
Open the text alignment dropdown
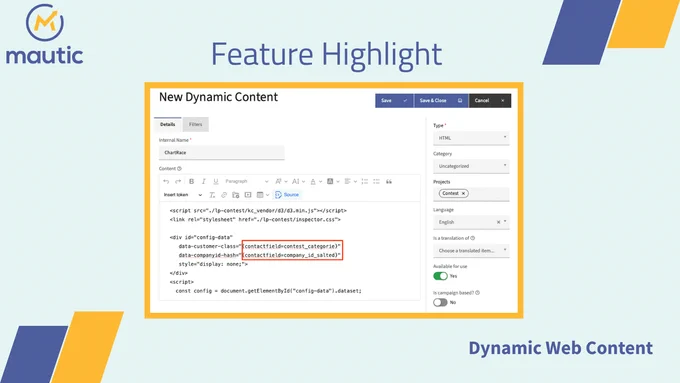350,181
